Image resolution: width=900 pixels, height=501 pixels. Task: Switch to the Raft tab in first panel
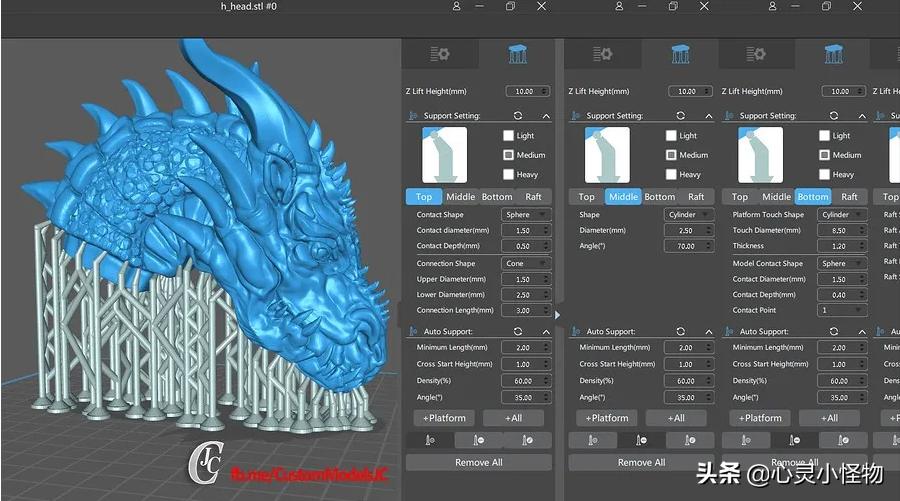533,197
